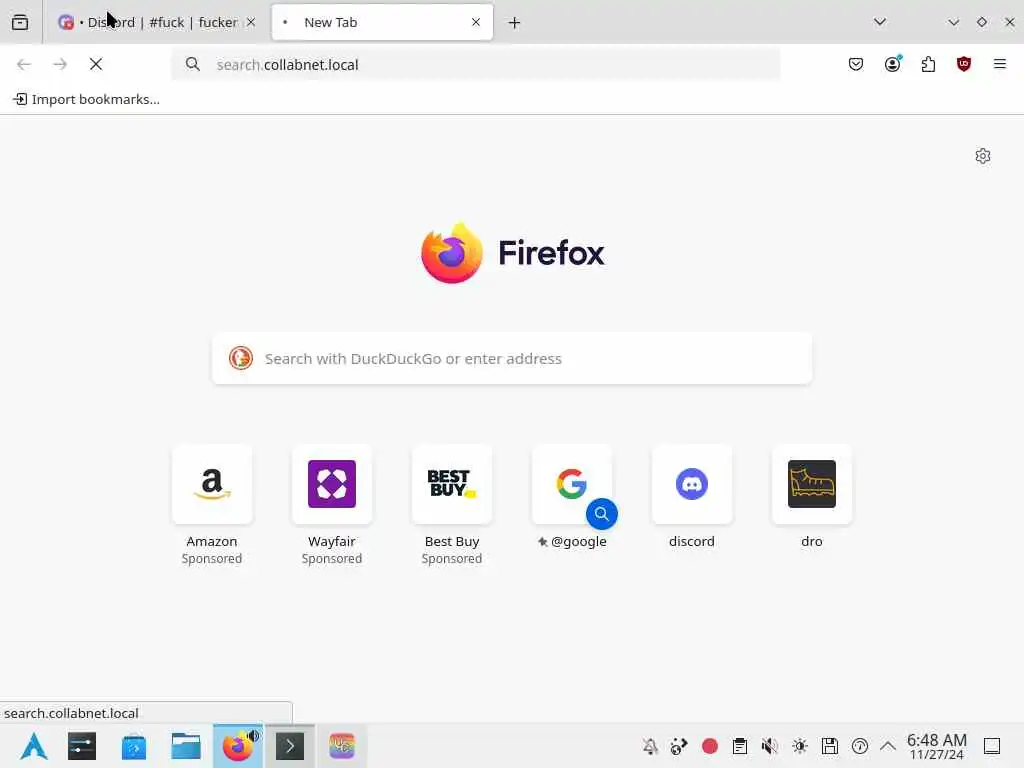Open the Pocket save icon

click(x=856, y=64)
